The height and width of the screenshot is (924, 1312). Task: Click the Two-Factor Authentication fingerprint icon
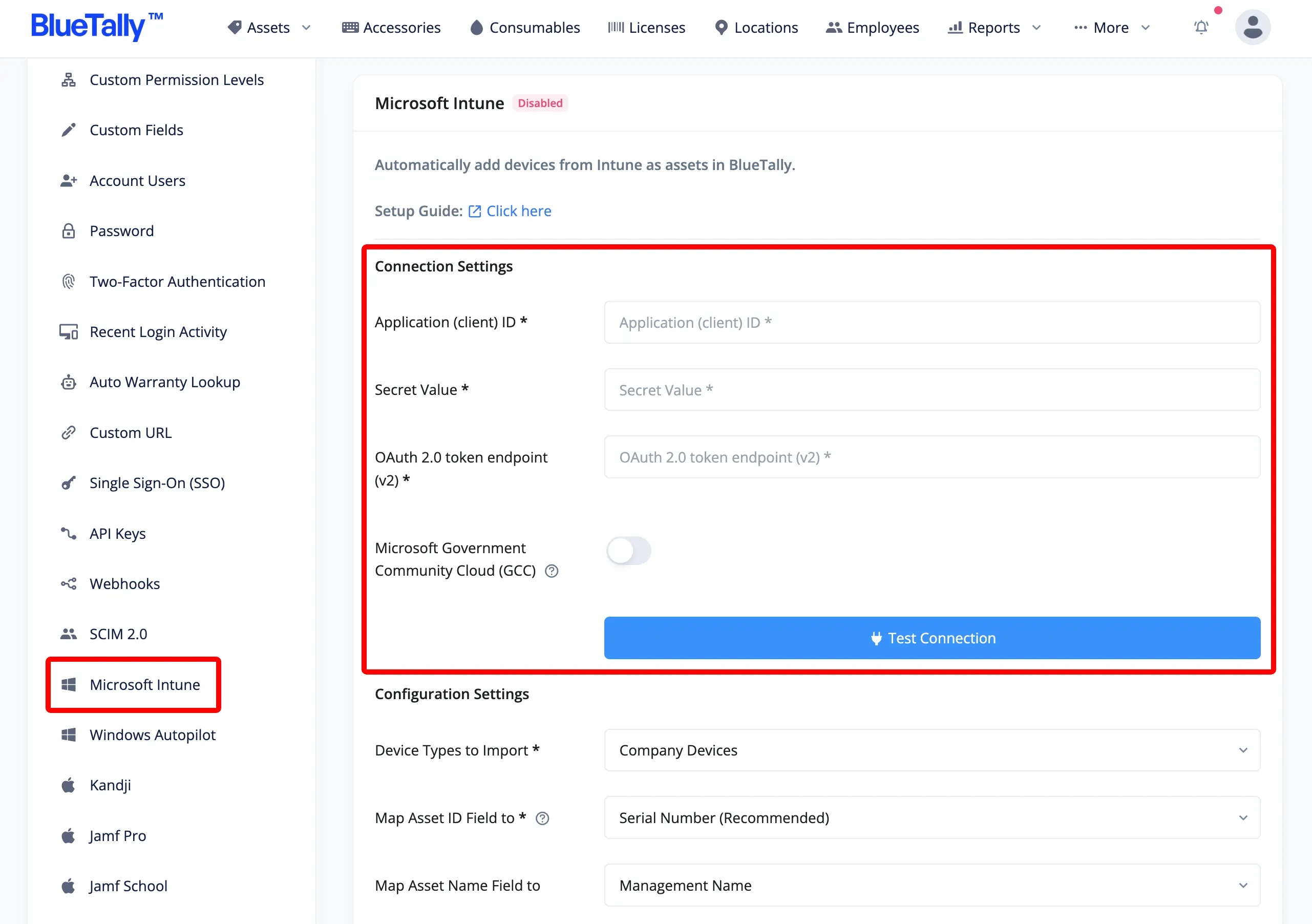(x=69, y=282)
